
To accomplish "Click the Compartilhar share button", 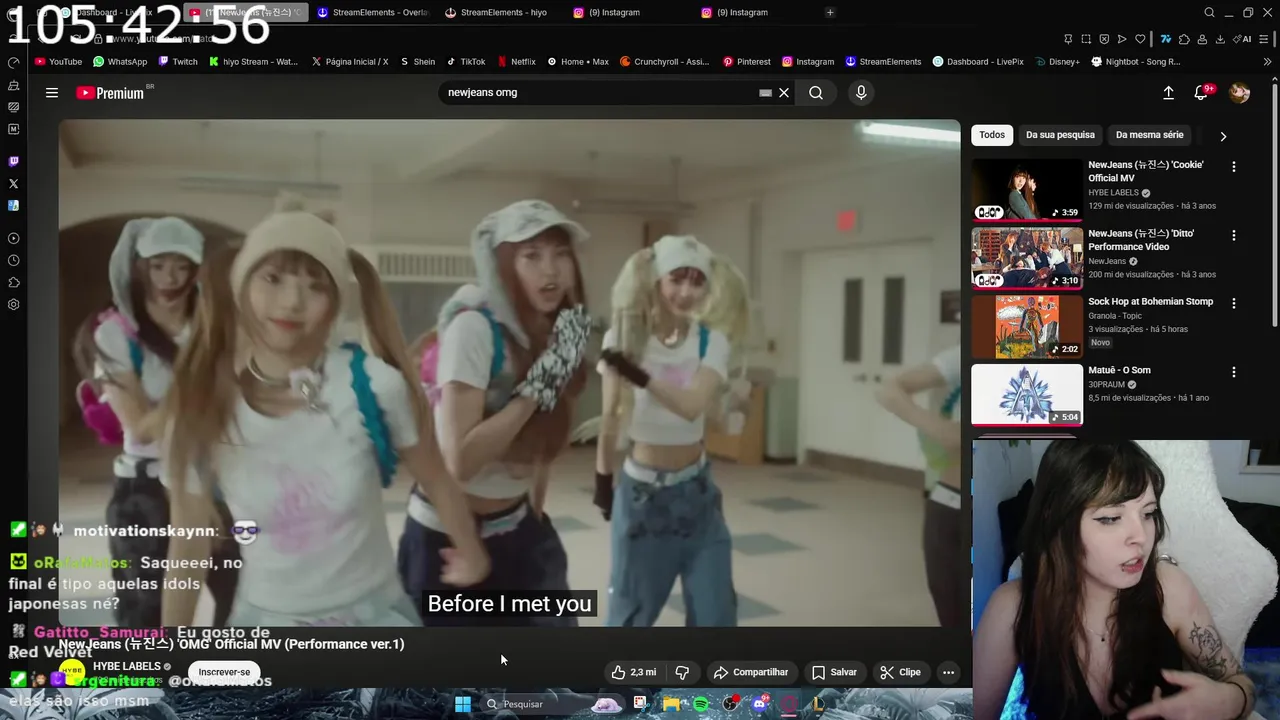I will (751, 672).
